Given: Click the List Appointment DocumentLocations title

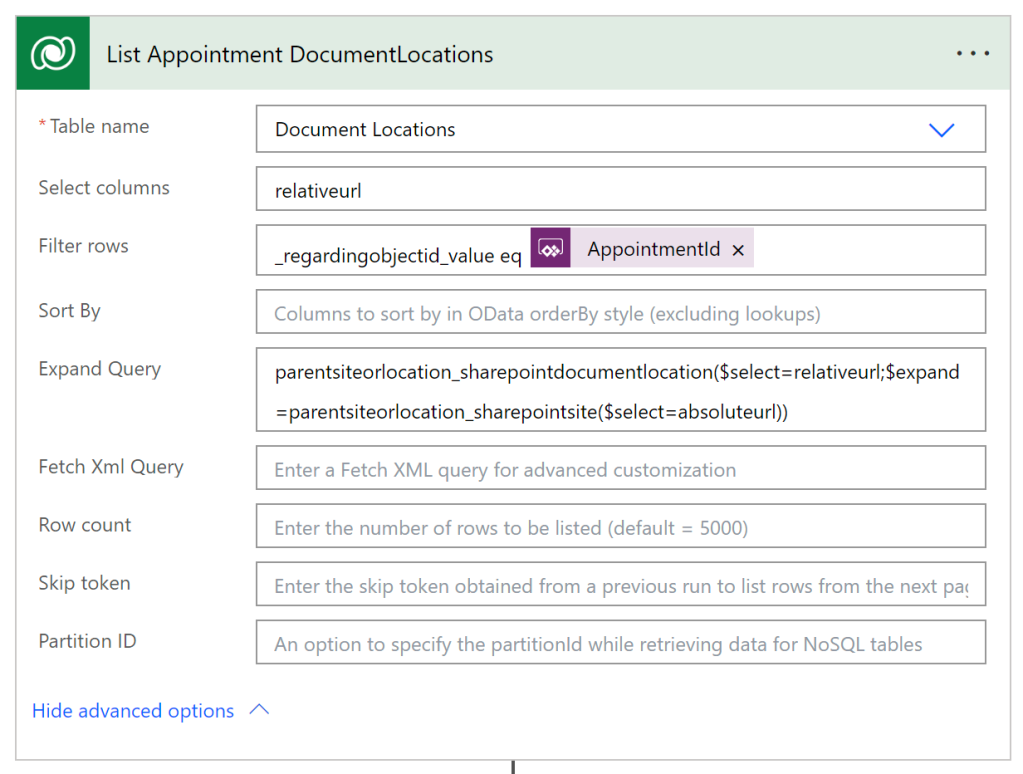Looking at the screenshot, I should [x=300, y=55].
